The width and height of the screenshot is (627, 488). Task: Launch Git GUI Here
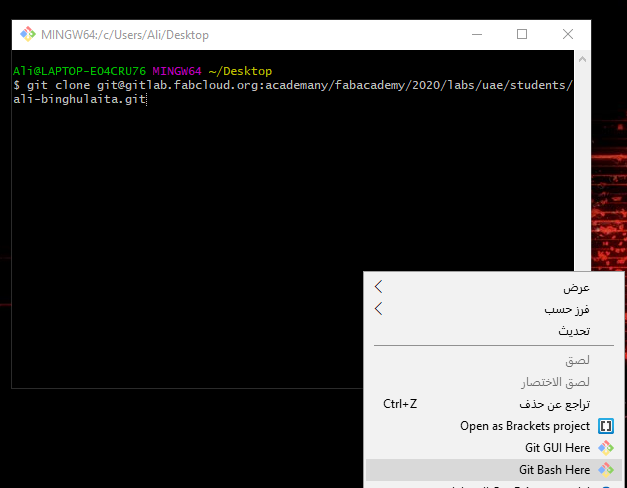coord(557,448)
